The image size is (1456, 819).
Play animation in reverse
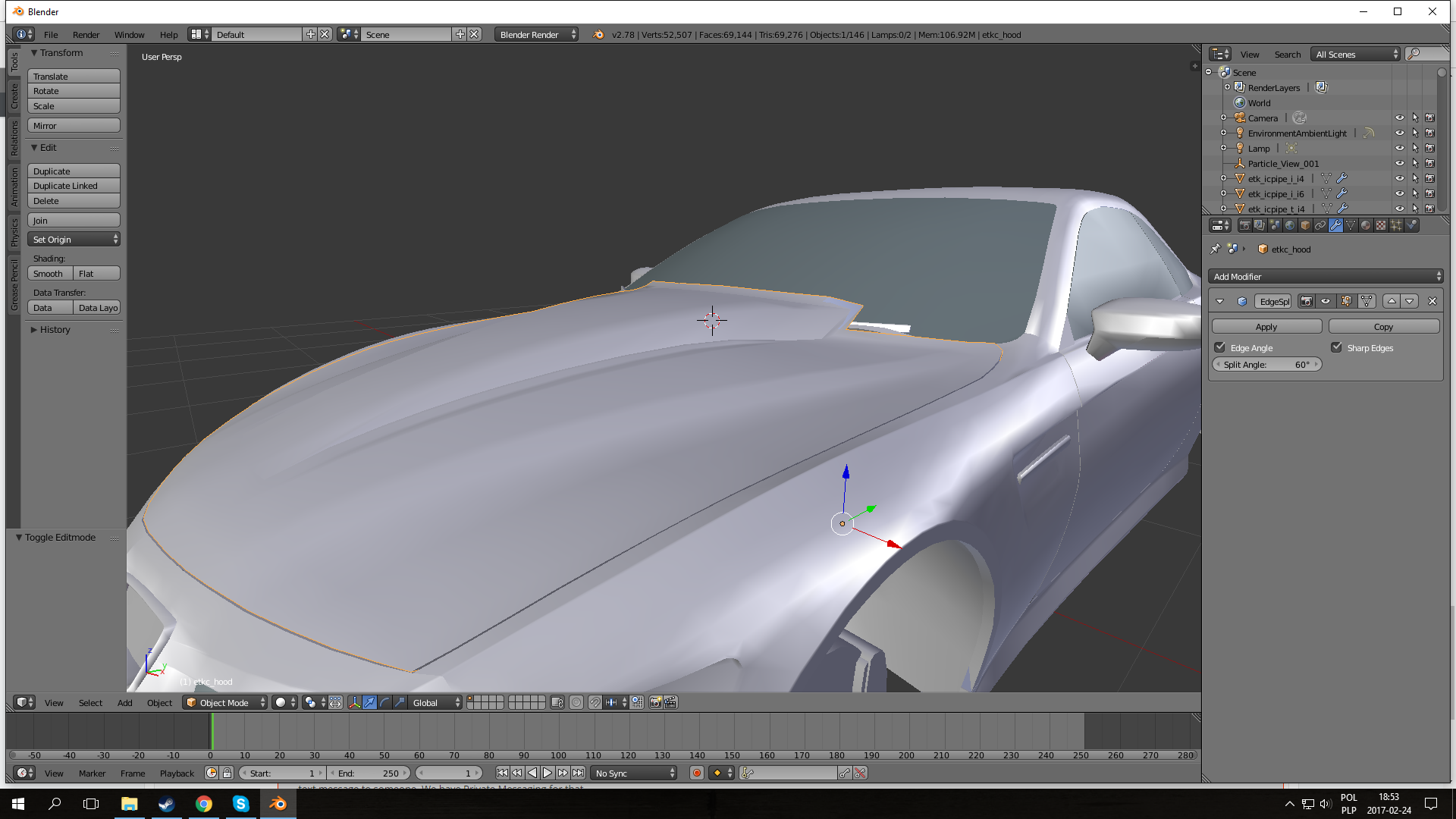pyautogui.click(x=532, y=773)
